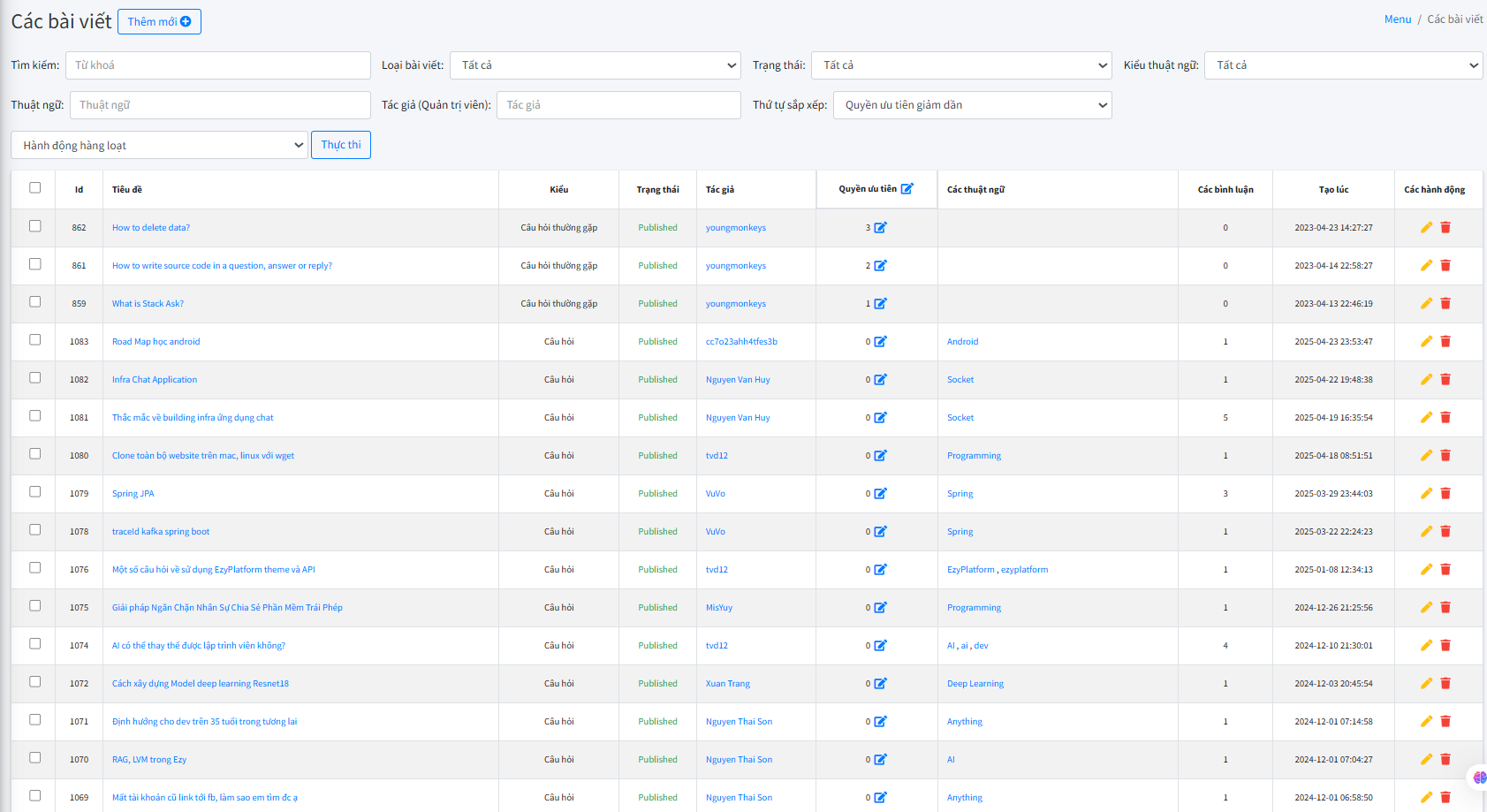1487x812 pixels.
Task: Delete Infra Chat Application post
Action: [1445, 379]
